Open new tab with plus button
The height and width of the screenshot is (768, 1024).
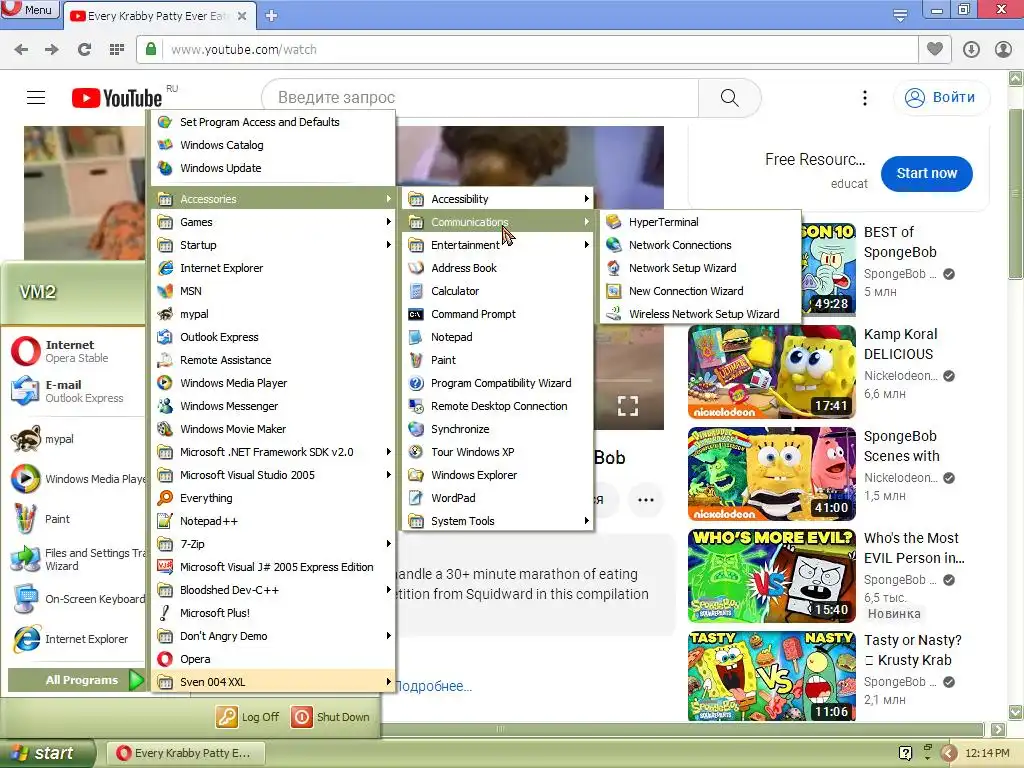271,16
